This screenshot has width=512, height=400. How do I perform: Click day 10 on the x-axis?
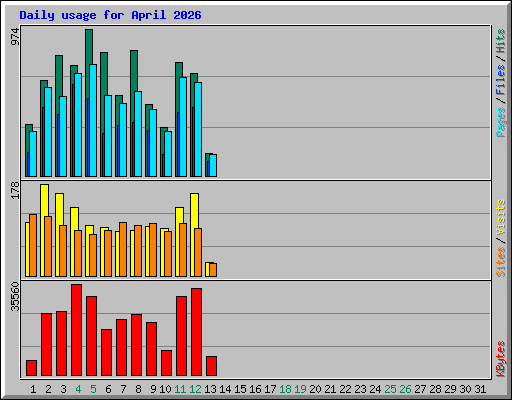165,389
